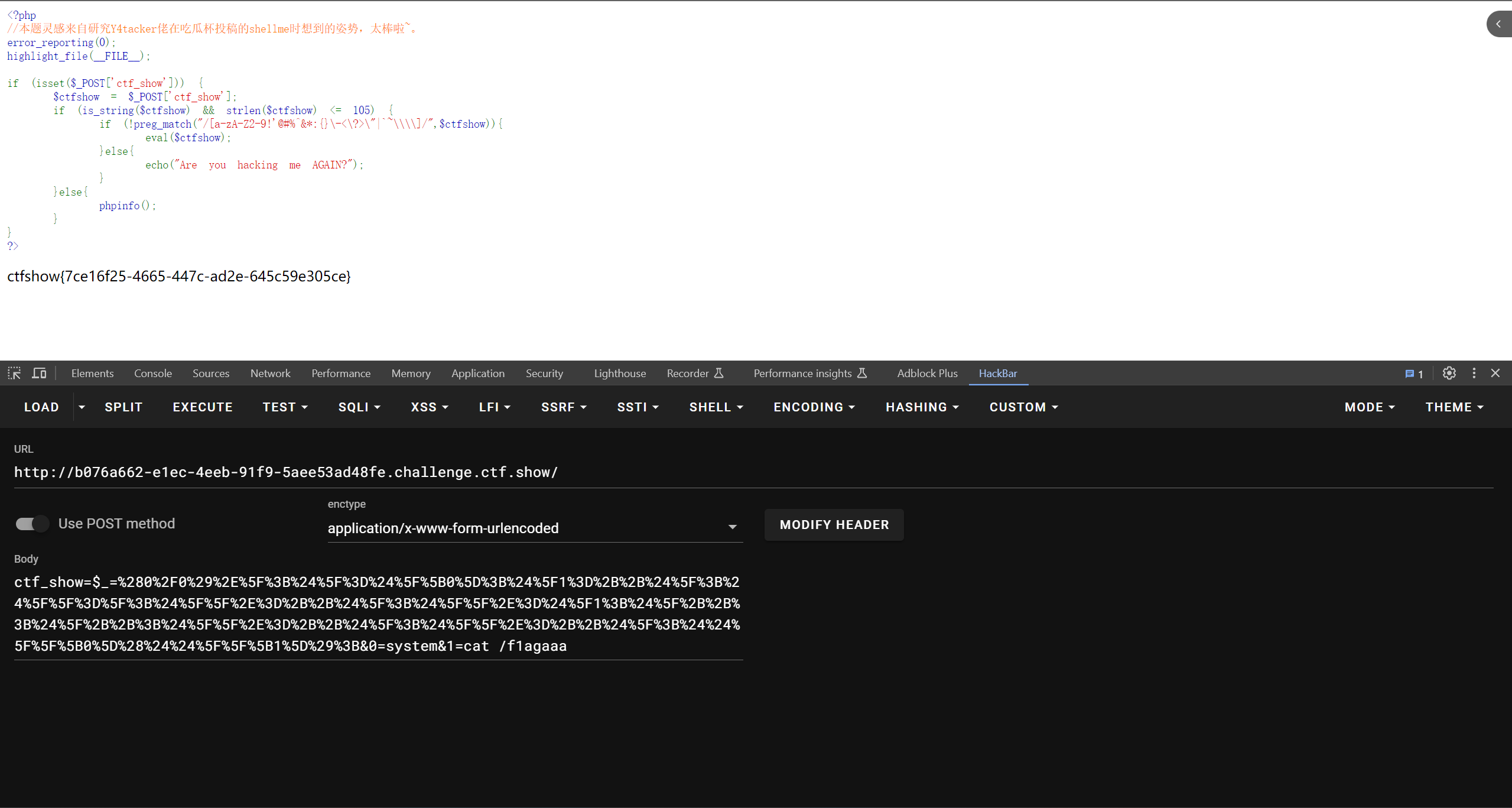Expand the LOAD split-button arrow

(x=82, y=407)
